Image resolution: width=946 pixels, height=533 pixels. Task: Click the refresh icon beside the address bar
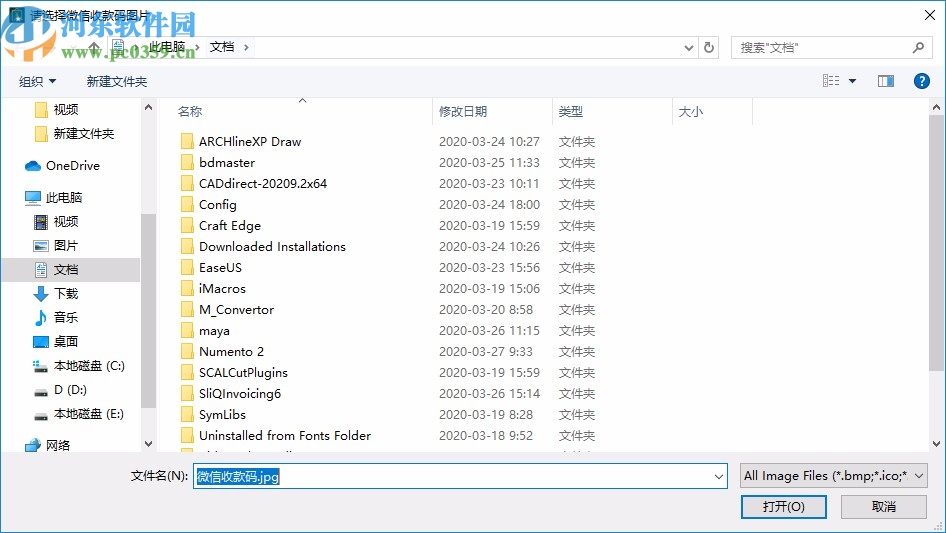click(x=709, y=47)
